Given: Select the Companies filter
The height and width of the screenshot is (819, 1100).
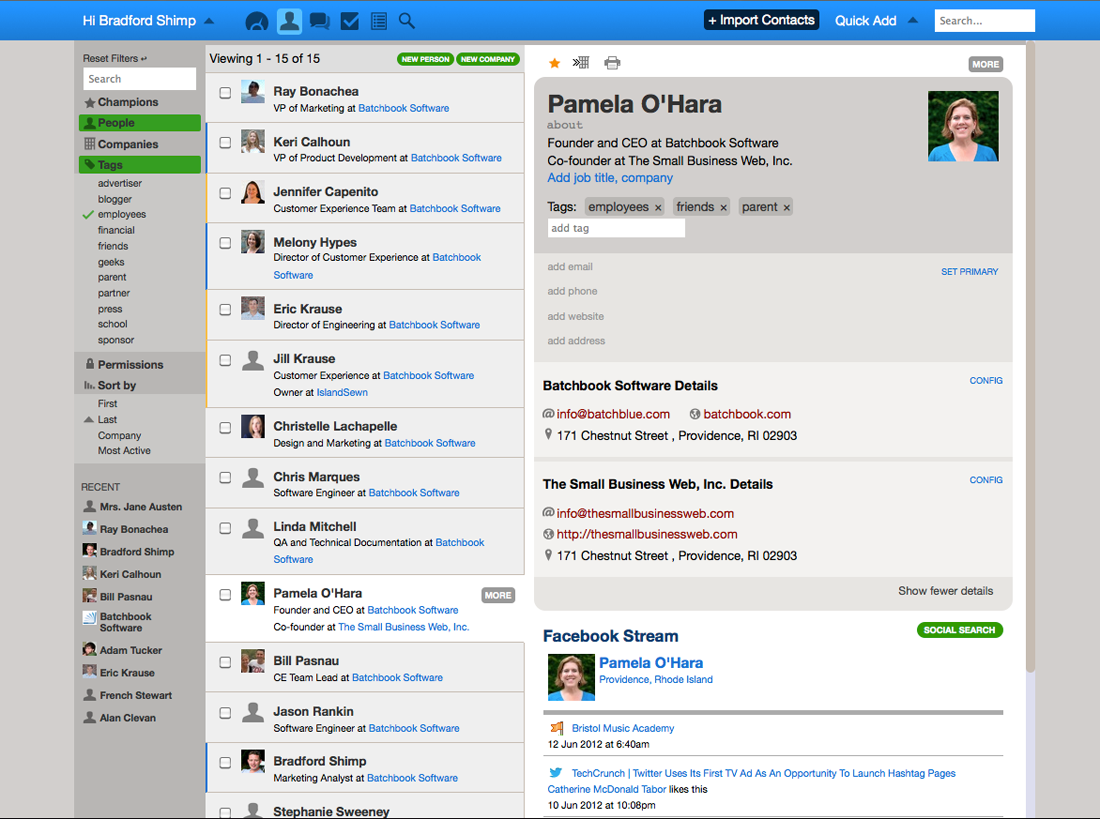Looking at the screenshot, I should pos(128,145).
